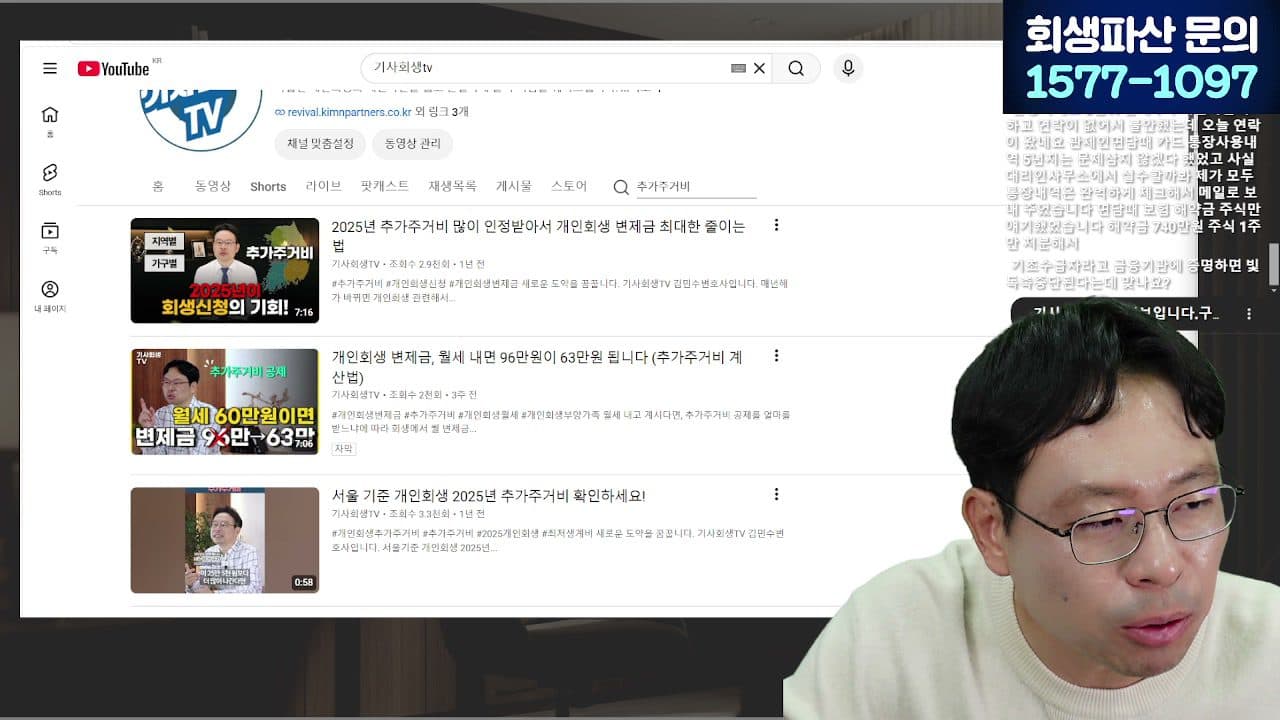Screen dimensions: 1280x720
Task: Switch to the 라이브 channel tab
Action: [323, 186]
